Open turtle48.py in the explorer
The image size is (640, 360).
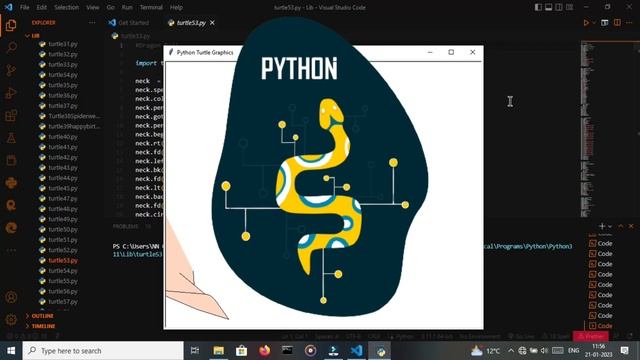62,209
